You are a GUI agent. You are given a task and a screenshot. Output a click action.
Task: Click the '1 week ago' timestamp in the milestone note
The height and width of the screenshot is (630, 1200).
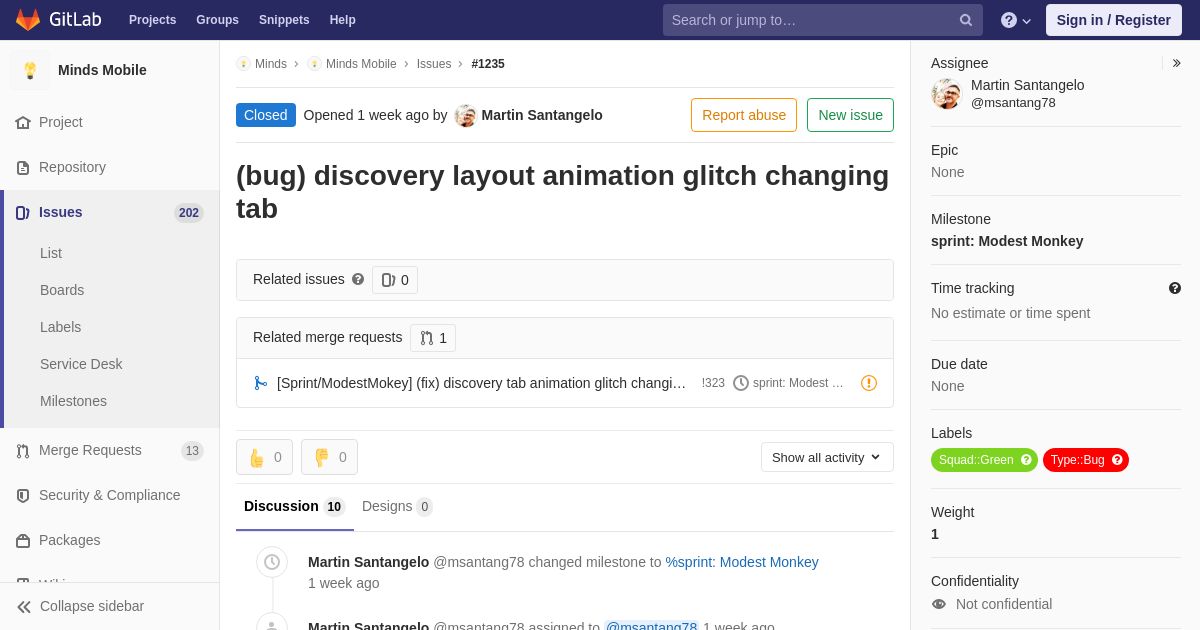pyautogui.click(x=344, y=583)
